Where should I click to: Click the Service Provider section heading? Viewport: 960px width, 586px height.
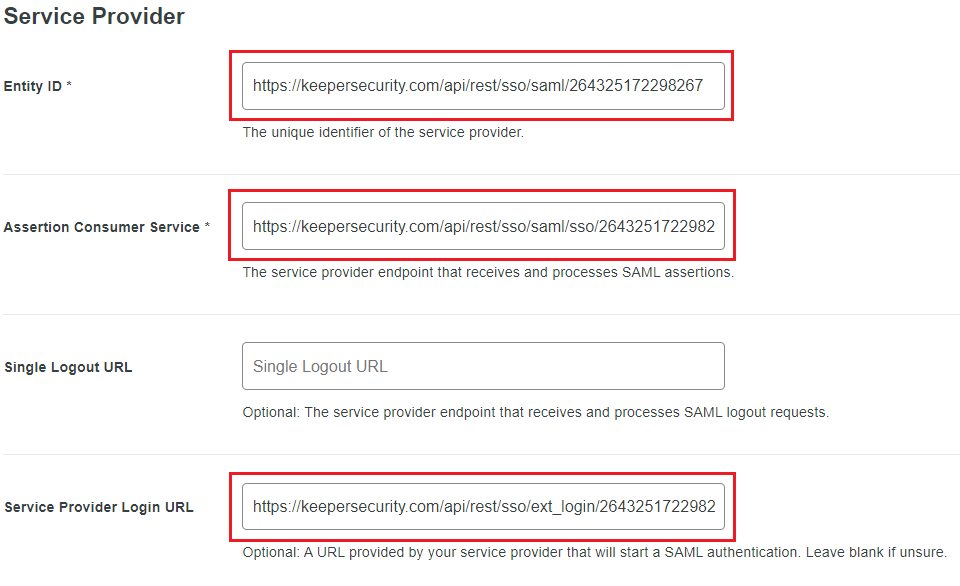[x=94, y=17]
